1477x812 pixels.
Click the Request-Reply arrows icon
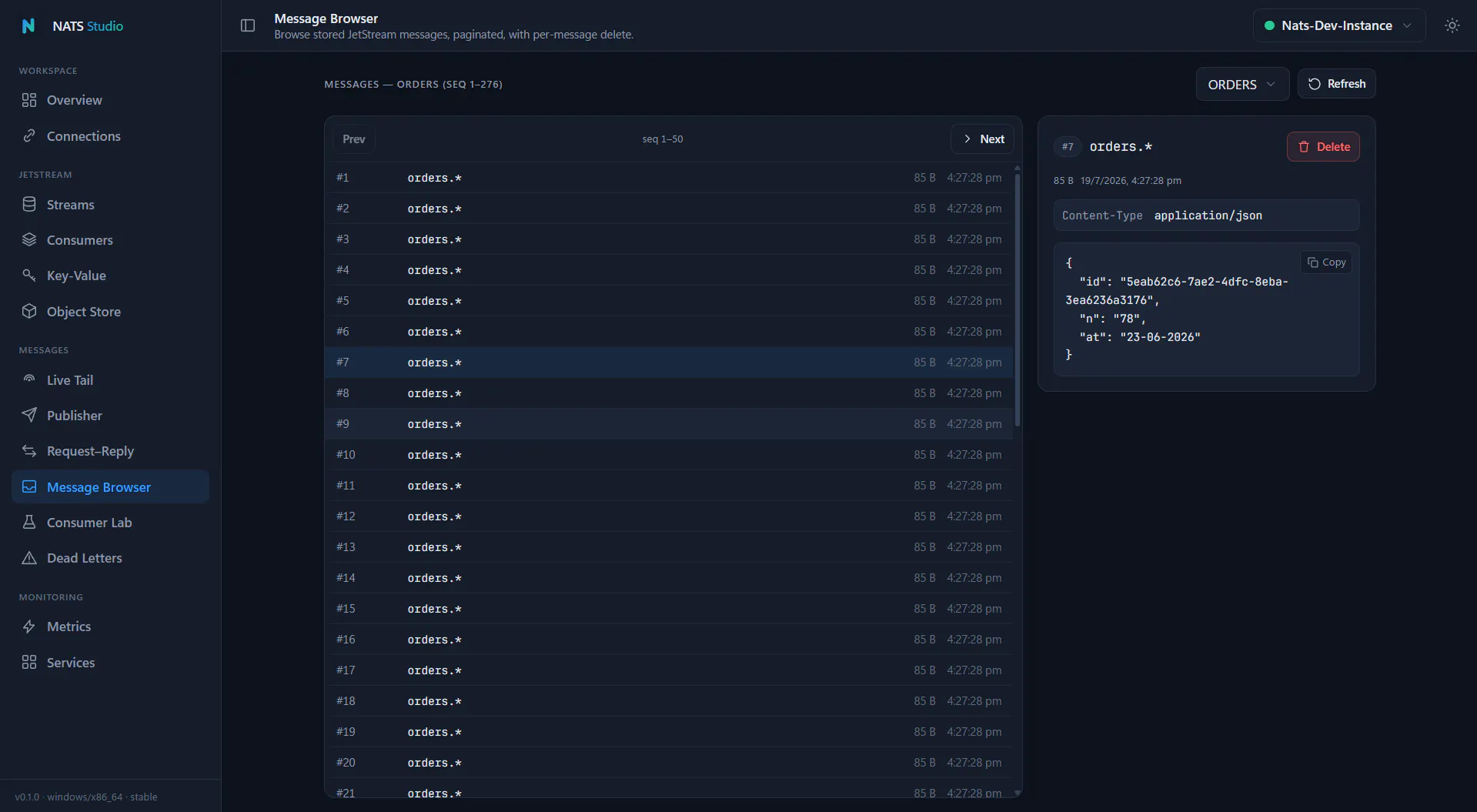pos(29,450)
